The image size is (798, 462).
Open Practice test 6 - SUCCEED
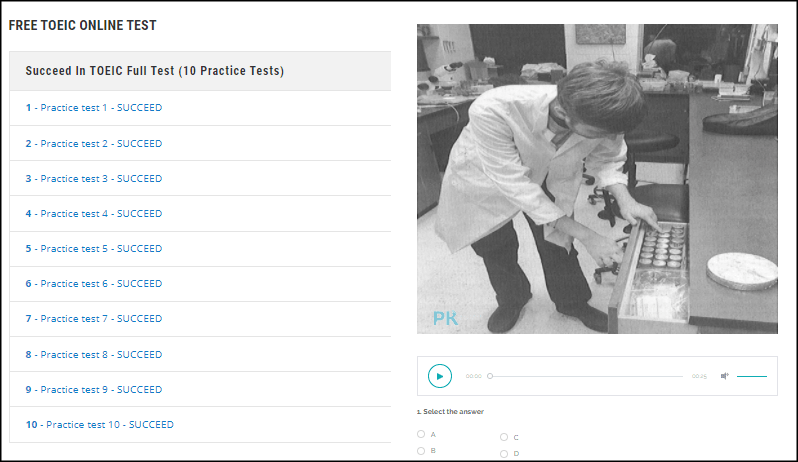coord(94,283)
